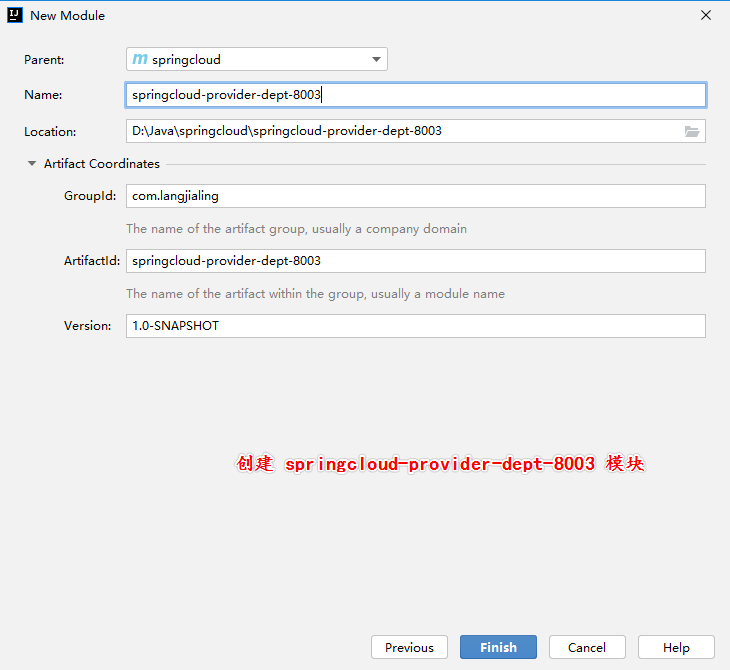Viewport: 730px width, 670px height.
Task: Click the GroupId hint about company domain
Action: tap(296, 229)
